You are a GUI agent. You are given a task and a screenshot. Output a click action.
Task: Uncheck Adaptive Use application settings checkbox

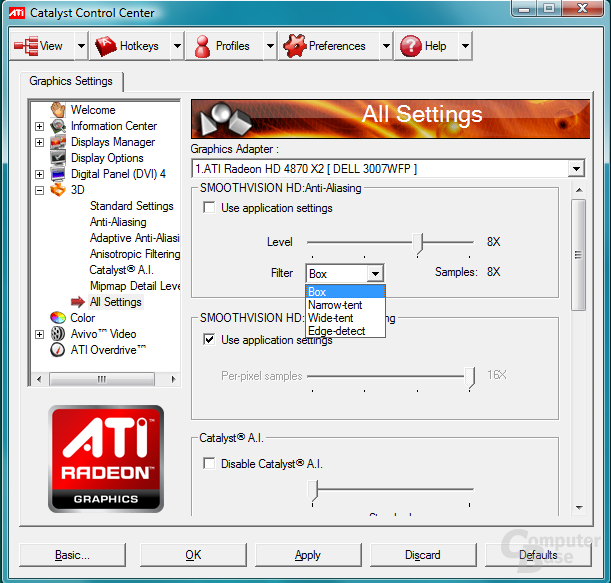(209, 339)
